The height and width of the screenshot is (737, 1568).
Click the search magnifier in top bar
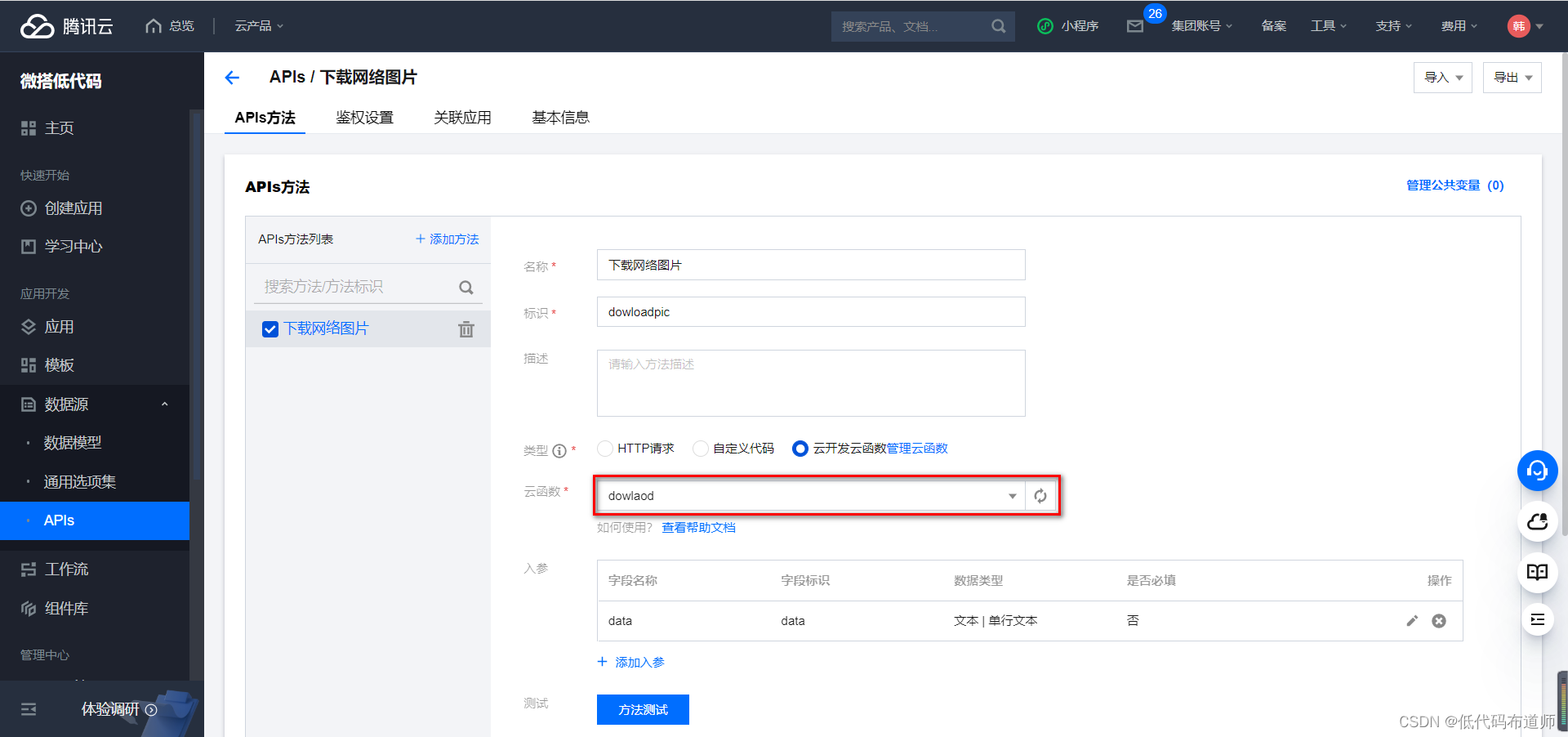998,26
